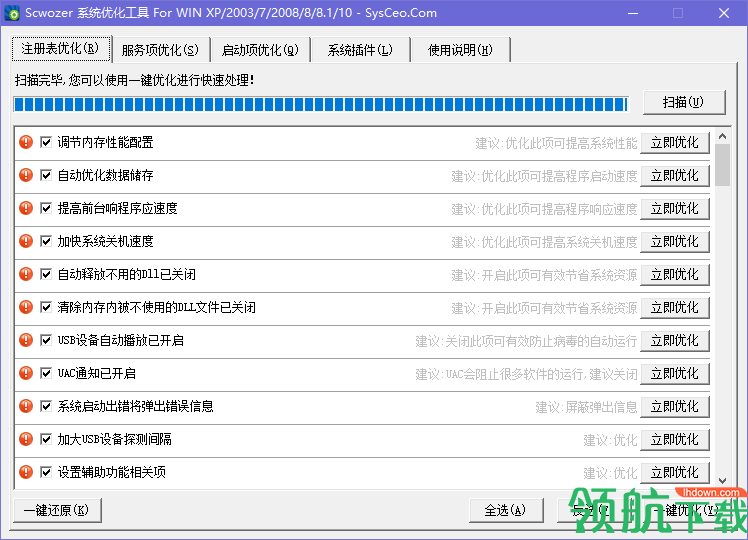Open the 系统插件(L) tab
This screenshot has height=540, width=748.
click(361, 50)
